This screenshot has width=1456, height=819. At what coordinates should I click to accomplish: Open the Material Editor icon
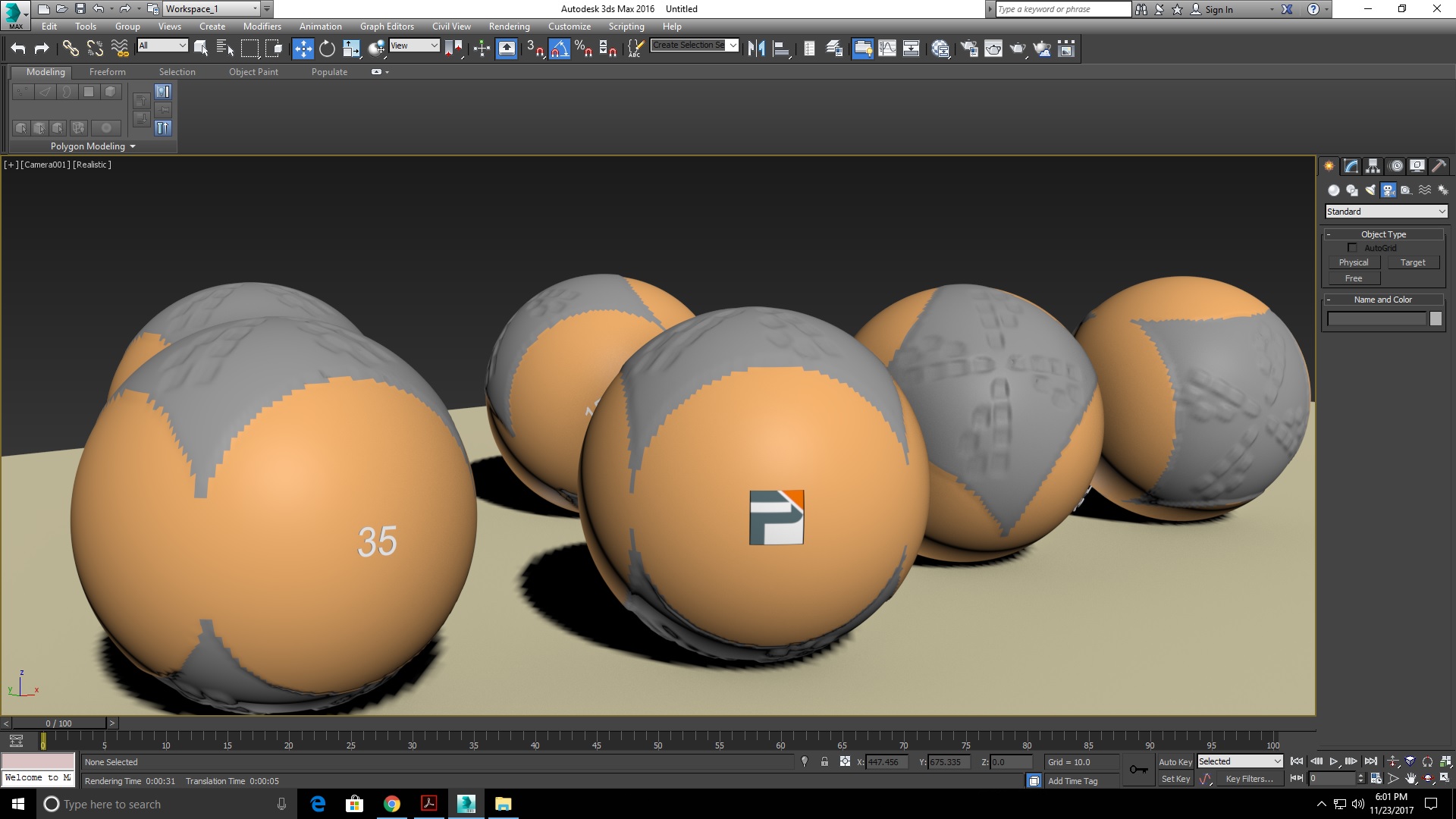coord(940,49)
